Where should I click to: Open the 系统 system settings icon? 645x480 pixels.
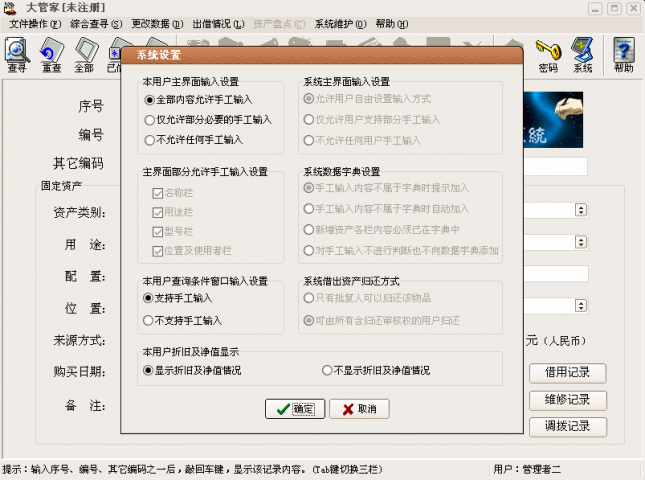coord(583,56)
